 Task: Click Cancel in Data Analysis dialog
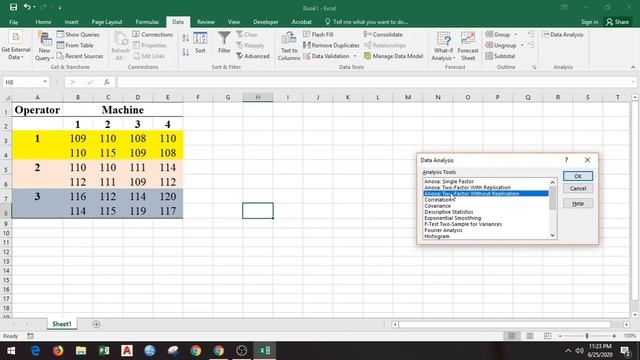pyautogui.click(x=578, y=189)
